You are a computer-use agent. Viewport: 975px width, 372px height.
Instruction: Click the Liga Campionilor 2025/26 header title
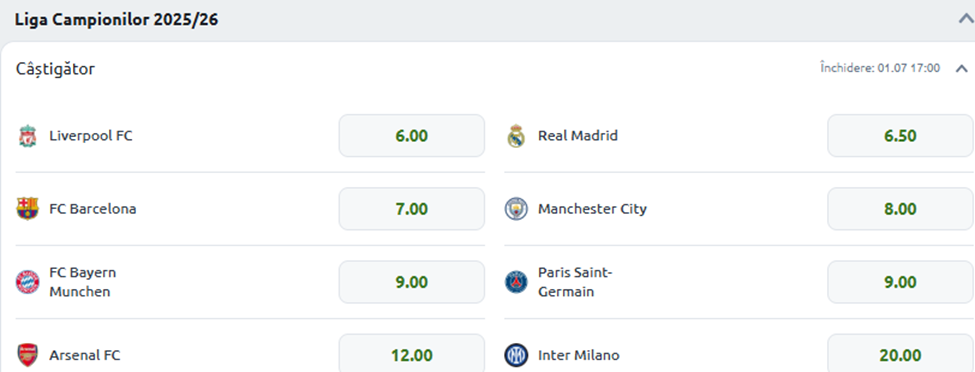coord(116,20)
